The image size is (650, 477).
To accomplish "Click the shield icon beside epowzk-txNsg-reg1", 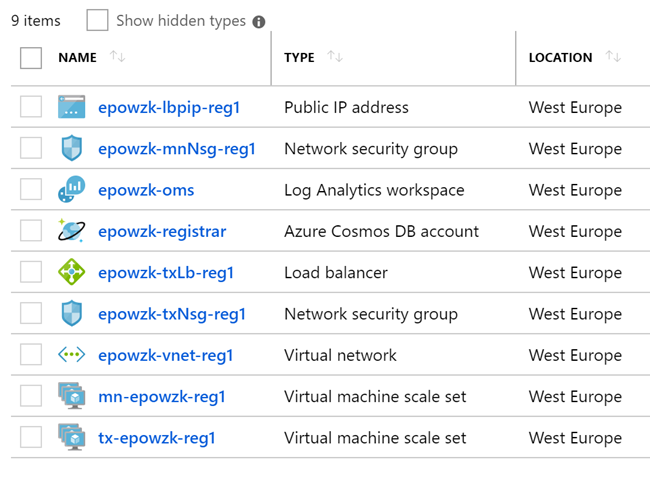I will [x=72, y=313].
